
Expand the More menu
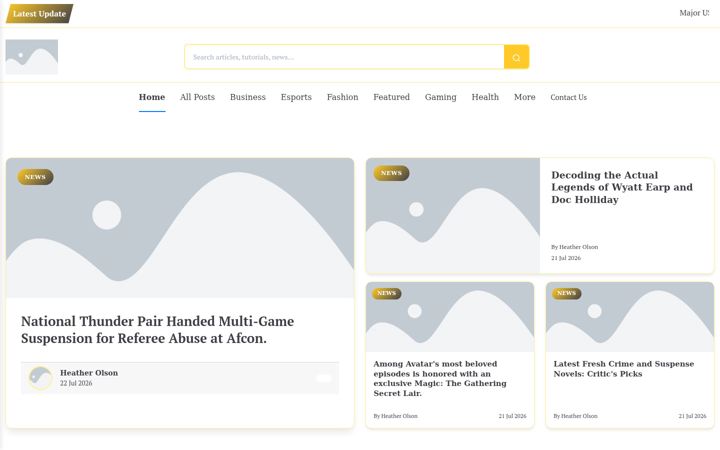524,97
